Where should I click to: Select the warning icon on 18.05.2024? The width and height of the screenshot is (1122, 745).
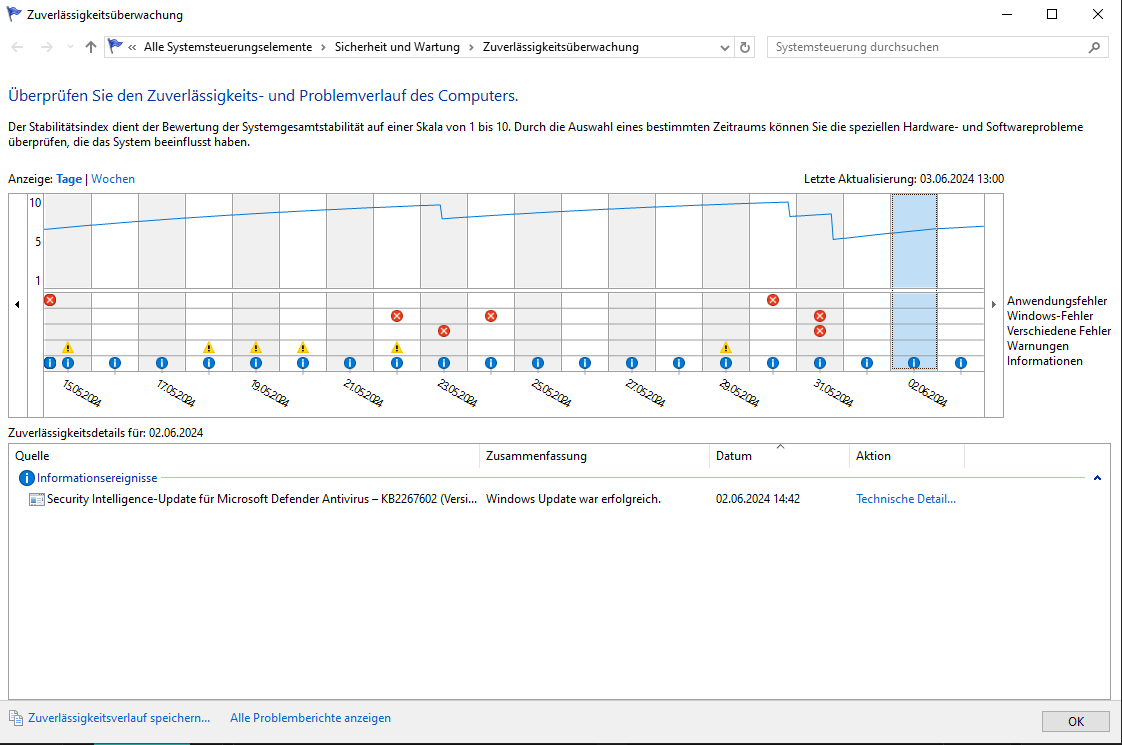click(209, 347)
